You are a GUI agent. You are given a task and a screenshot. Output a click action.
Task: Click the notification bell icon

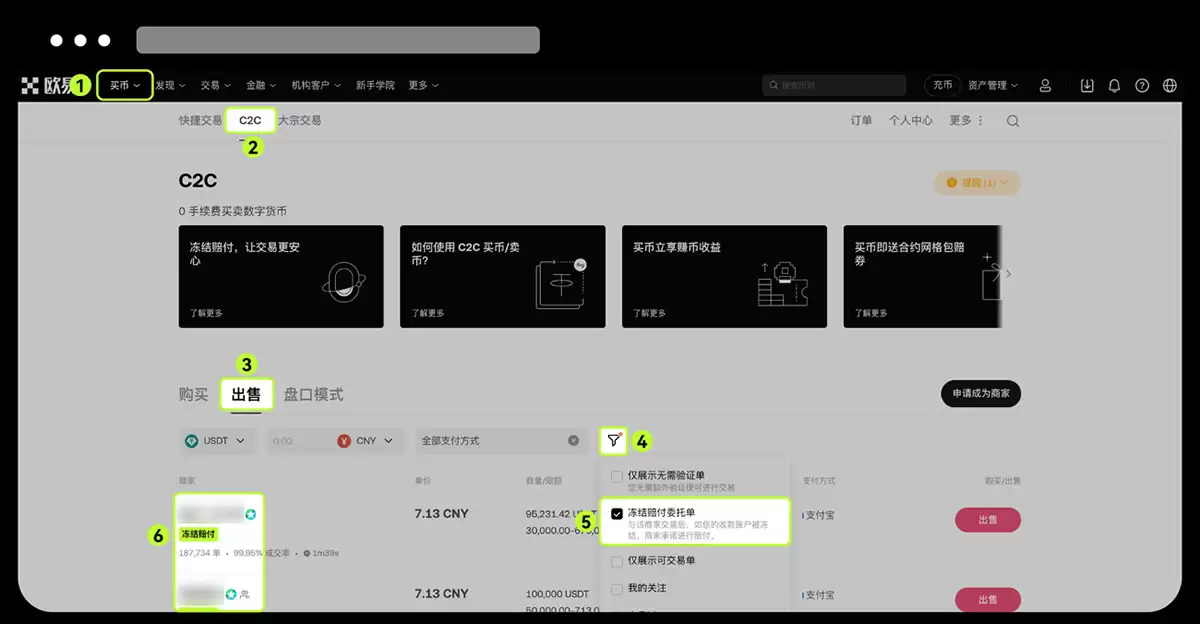coord(1114,85)
